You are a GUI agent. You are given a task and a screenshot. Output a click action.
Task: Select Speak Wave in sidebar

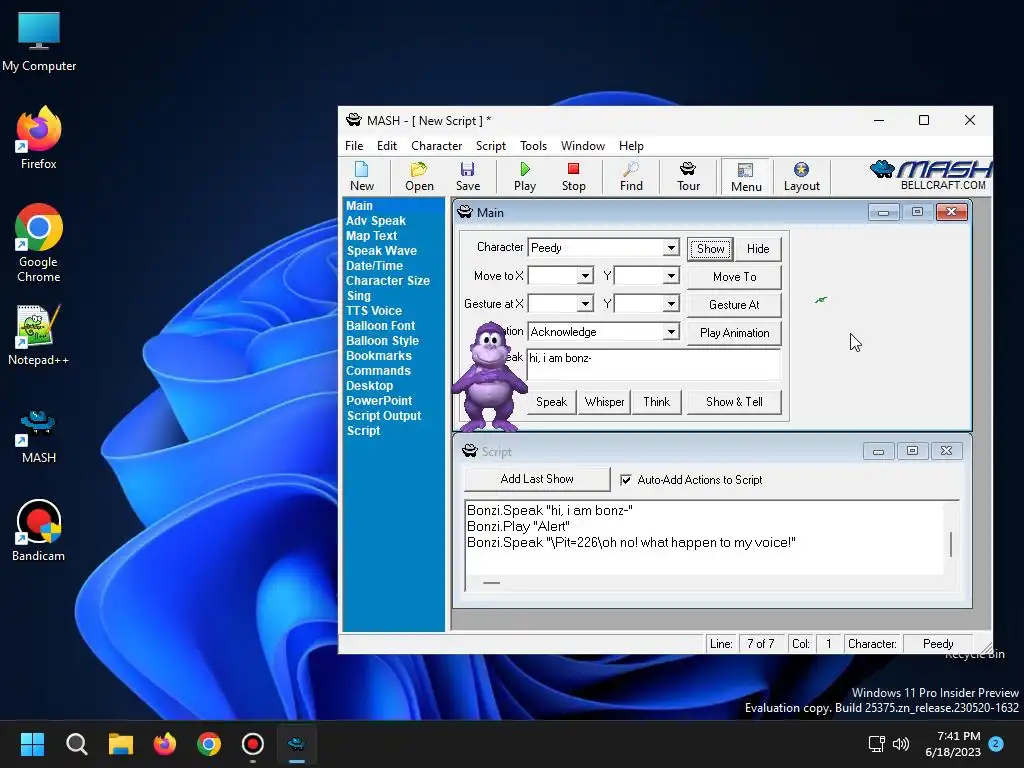click(x=381, y=251)
